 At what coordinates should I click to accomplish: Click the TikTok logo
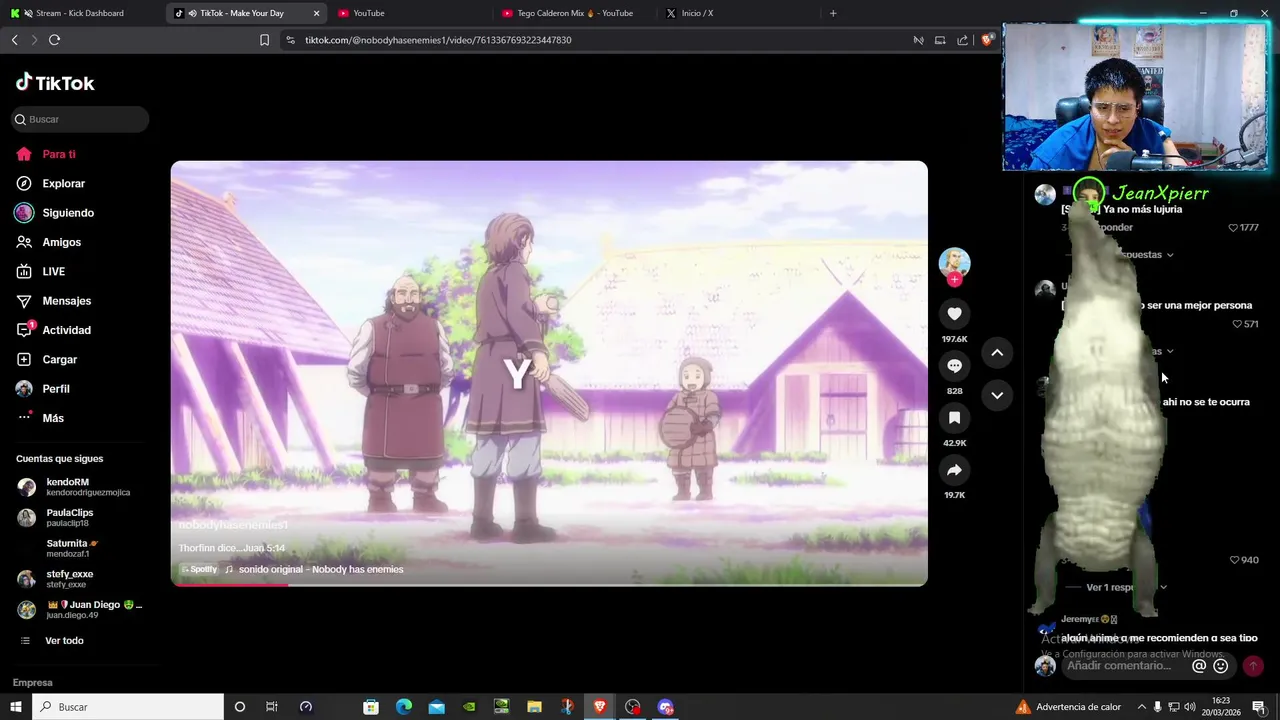[55, 83]
